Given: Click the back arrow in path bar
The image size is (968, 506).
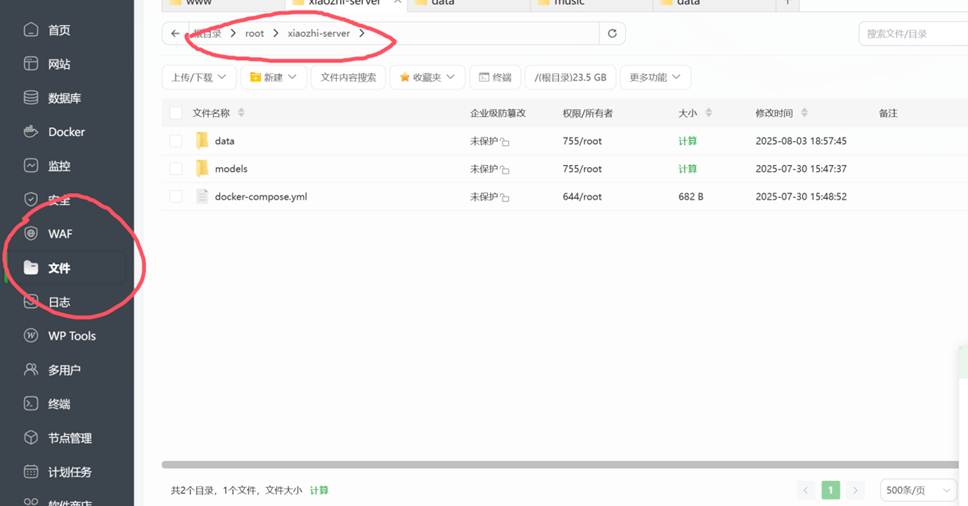Looking at the screenshot, I should pyautogui.click(x=175, y=33).
